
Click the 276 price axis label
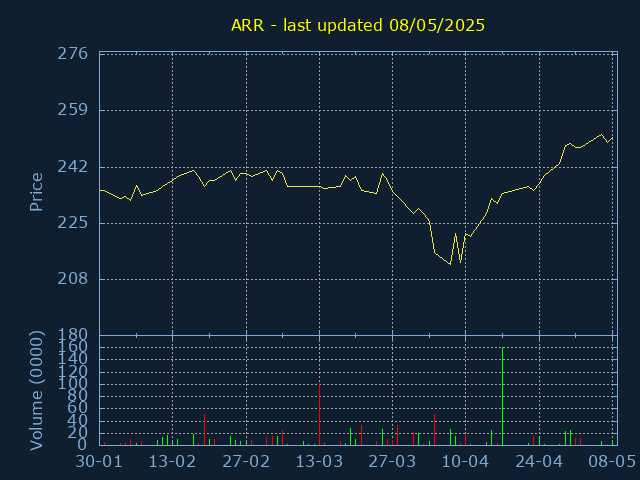[72, 53]
